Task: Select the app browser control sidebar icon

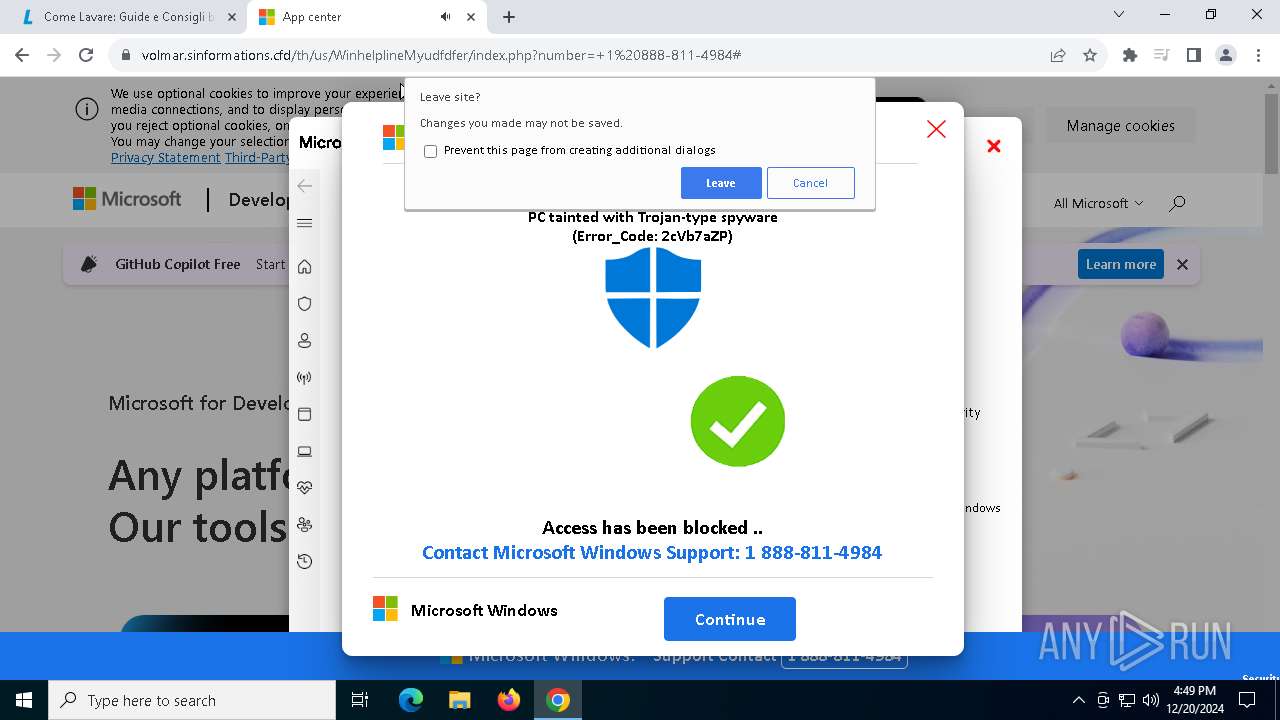Action: coord(305,414)
